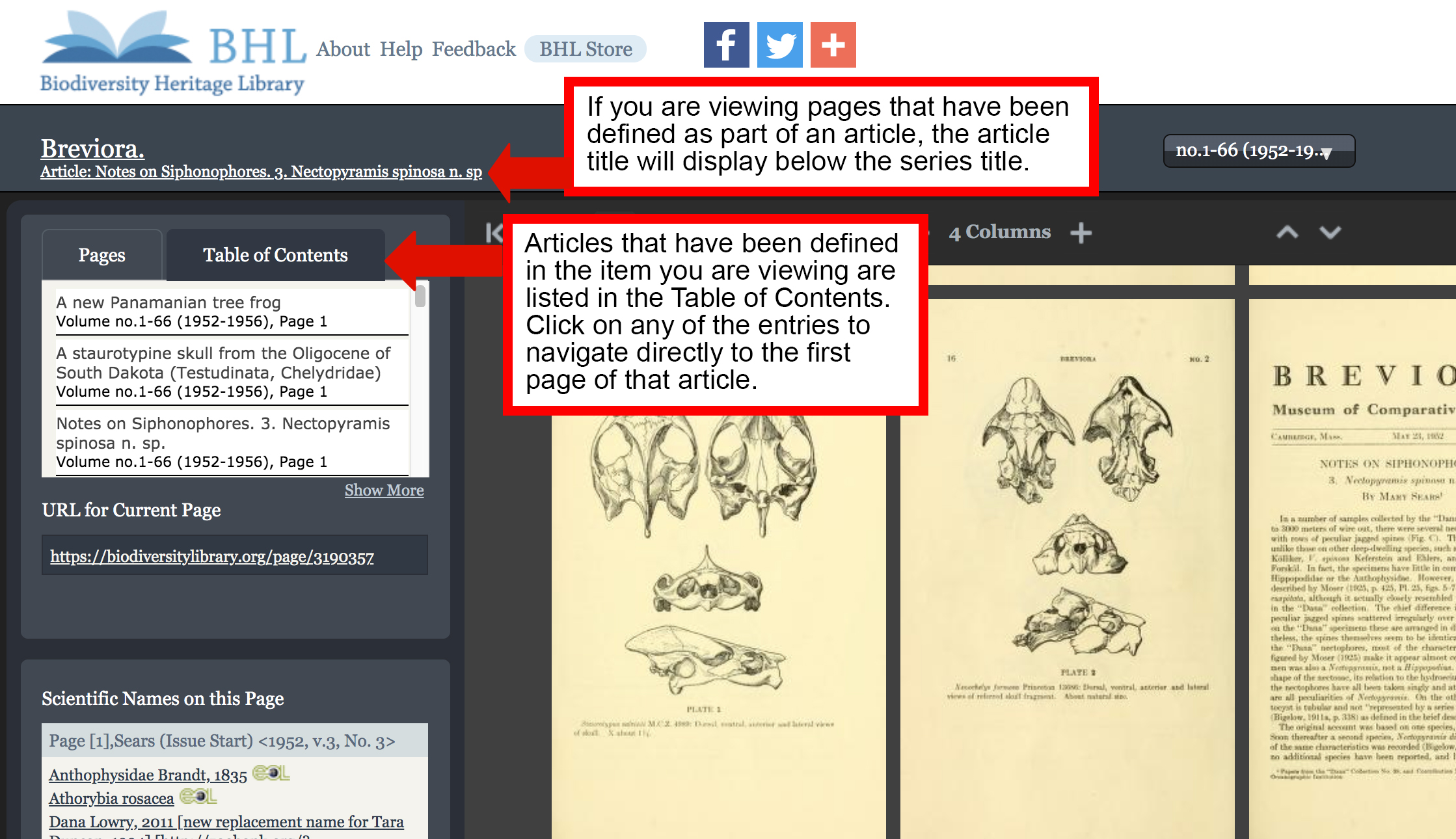The image size is (1456, 839).
Task: Select the Table of Contents tab
Action: coord(275,255)
